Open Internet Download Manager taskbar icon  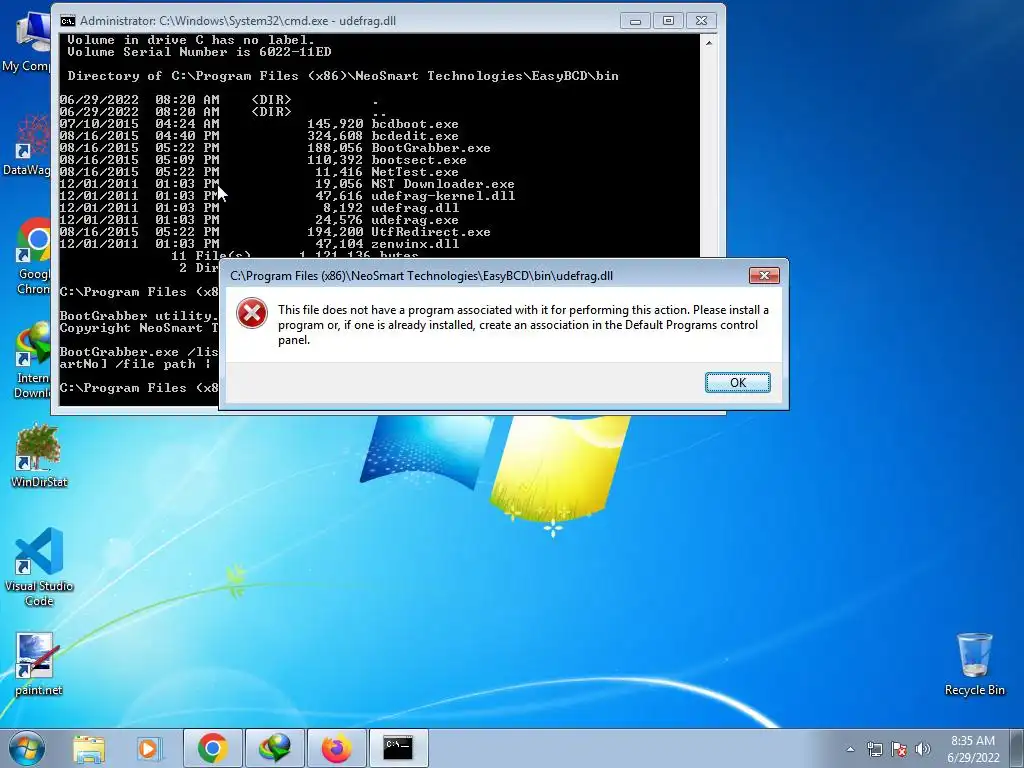point(274,748)
